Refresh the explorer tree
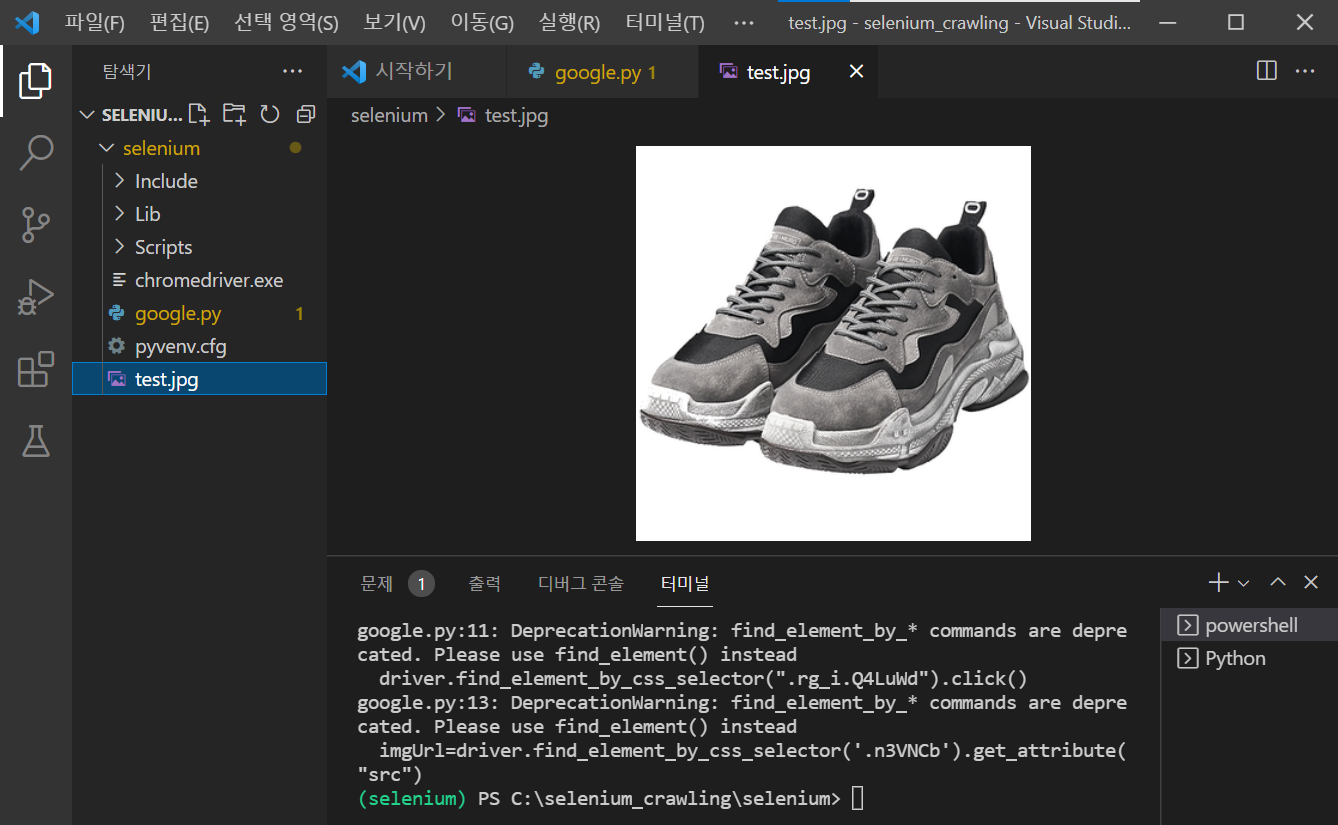This screenshot has height=825, width=1338. [270, 115]
